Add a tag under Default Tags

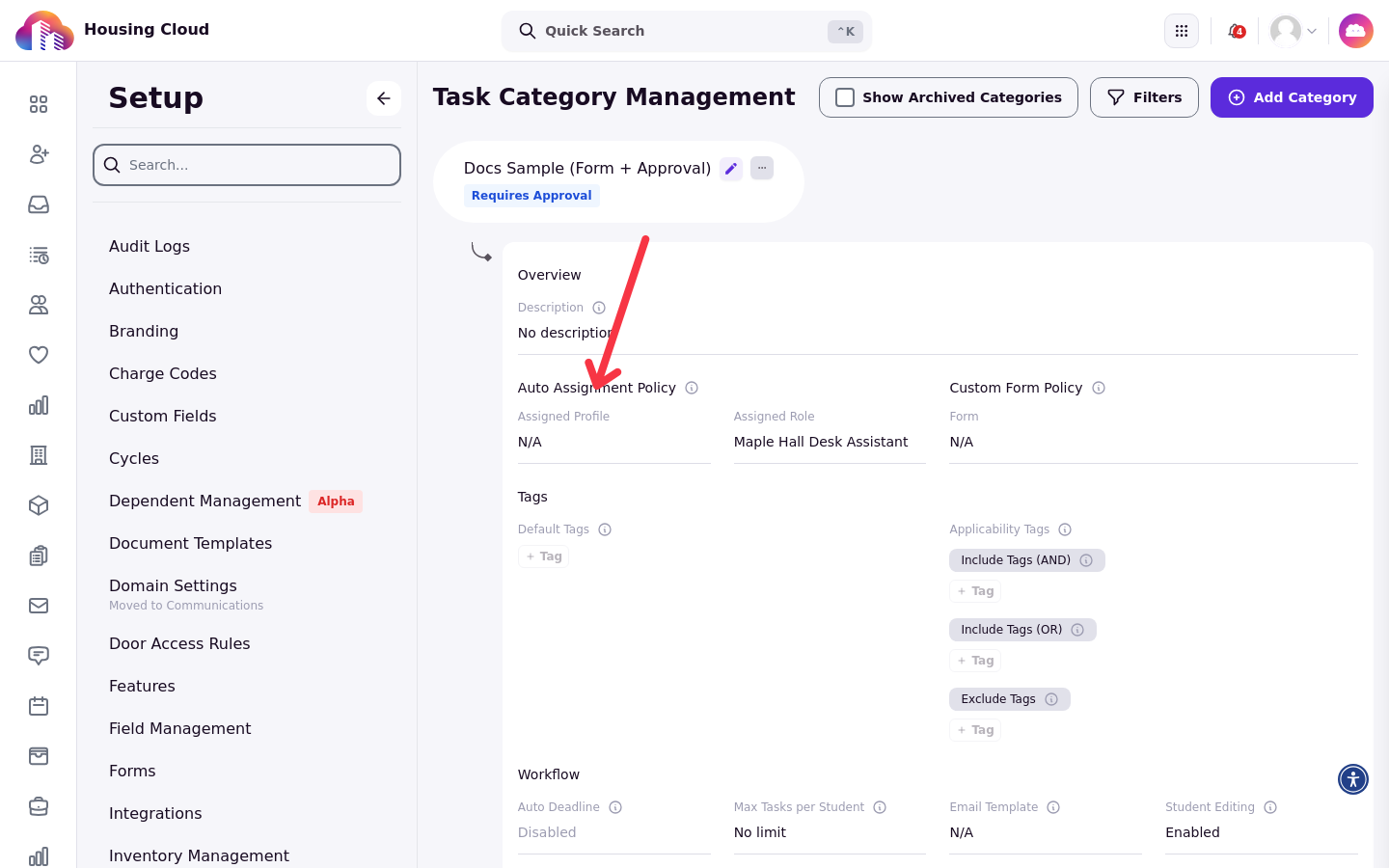click(x=544, y=556)
